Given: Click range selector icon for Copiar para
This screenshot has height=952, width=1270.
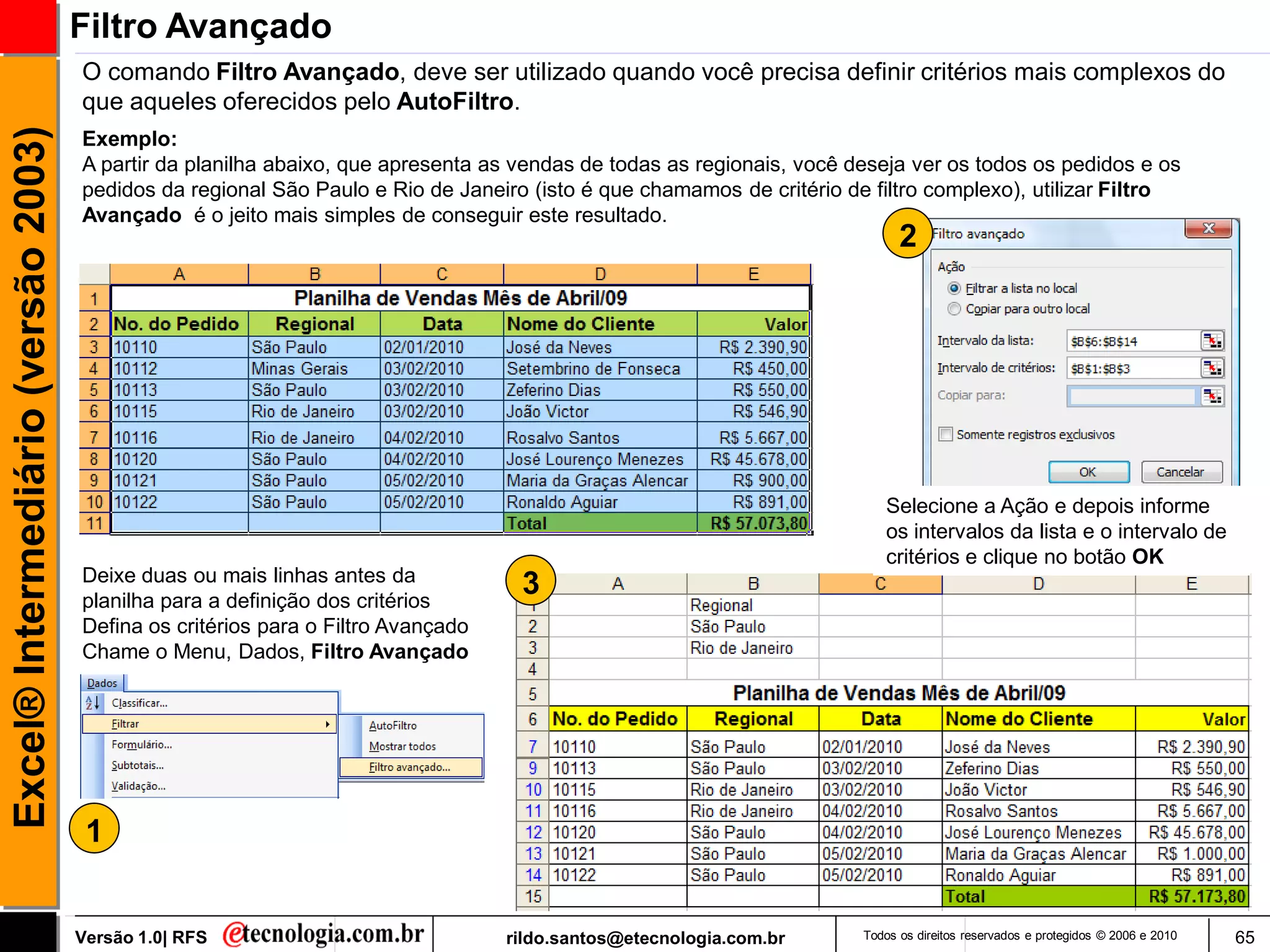Looking at the screenshot, I should click(x=1212, y=395).
